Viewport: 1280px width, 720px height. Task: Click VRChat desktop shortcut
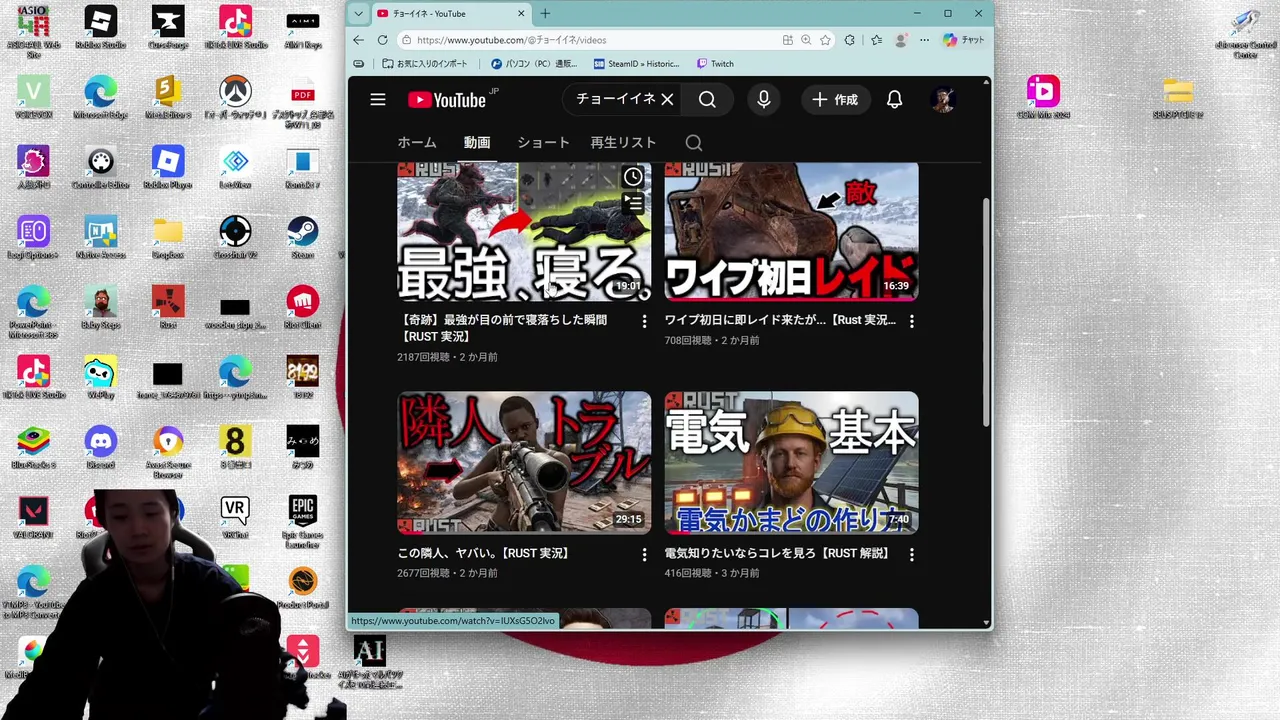(235, 518)
